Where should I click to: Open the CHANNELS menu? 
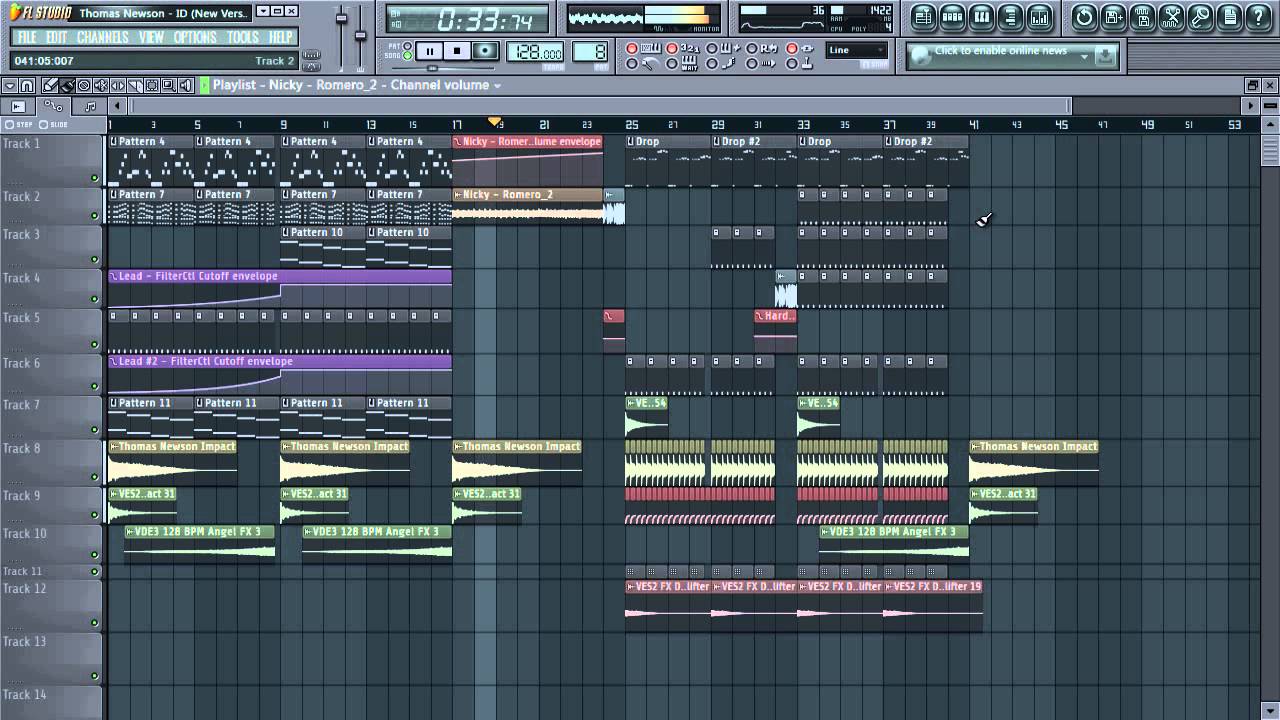103,37
